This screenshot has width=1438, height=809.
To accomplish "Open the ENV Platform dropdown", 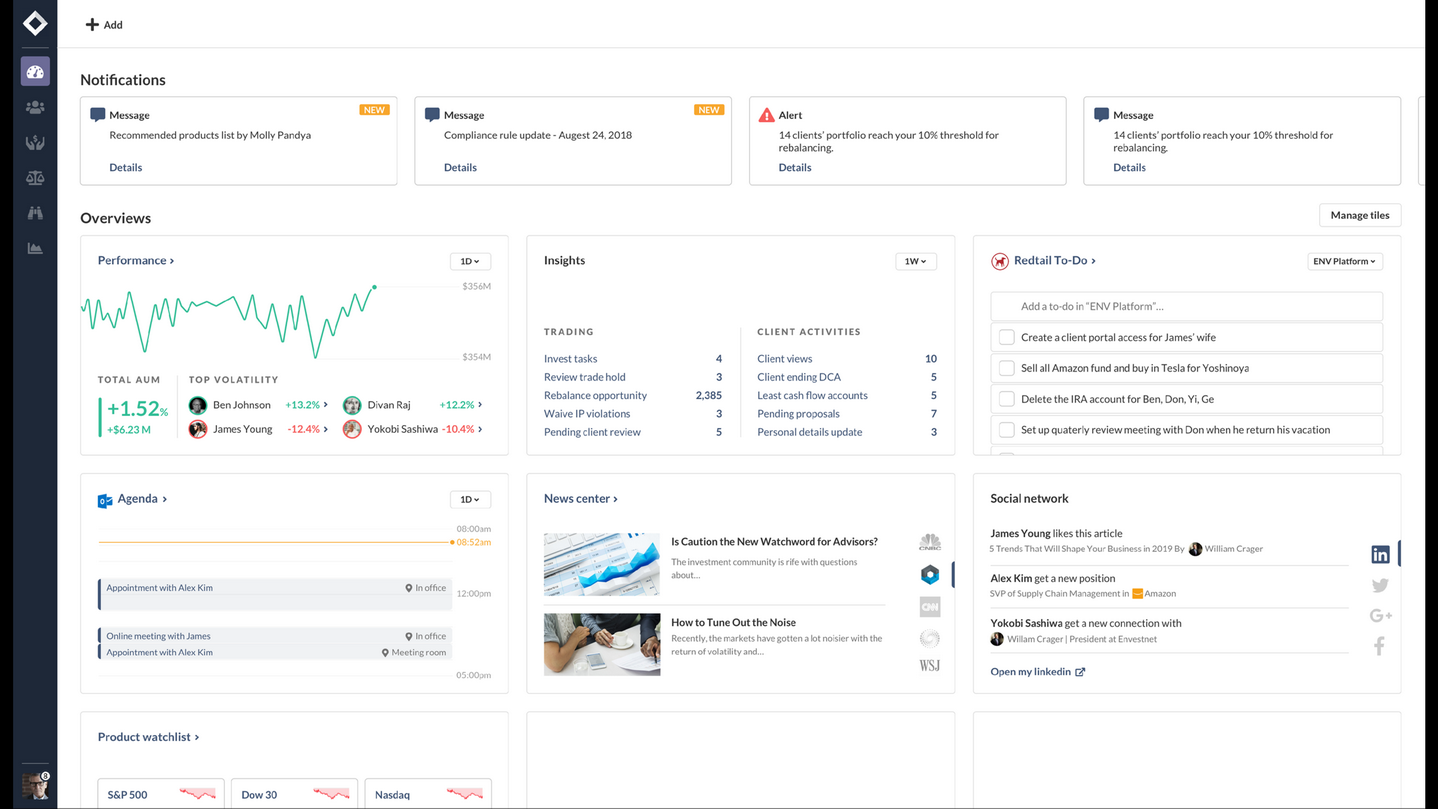I will [1344, 261].
